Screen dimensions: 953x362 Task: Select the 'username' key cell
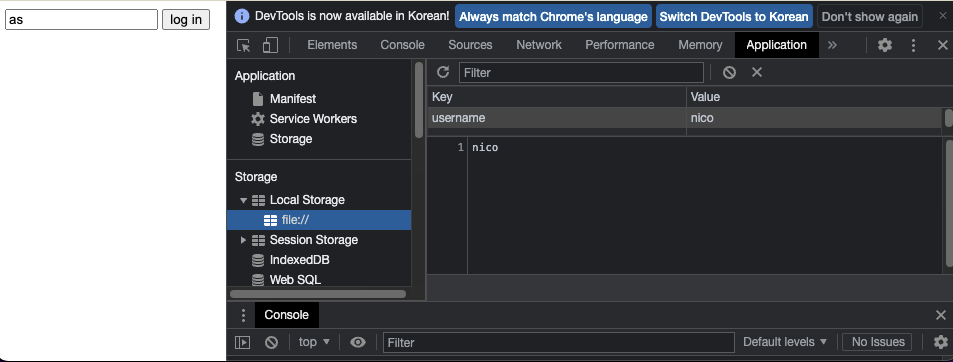557,118
